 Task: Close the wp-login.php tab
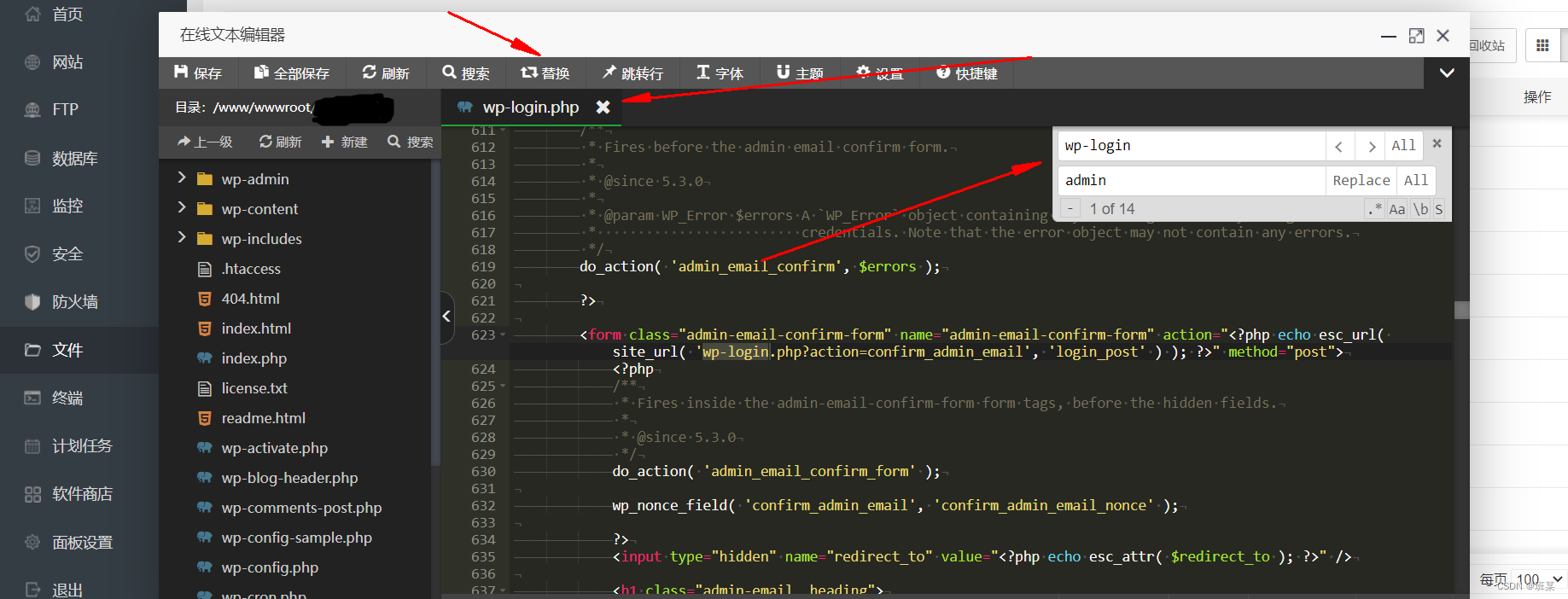[603, 107]
